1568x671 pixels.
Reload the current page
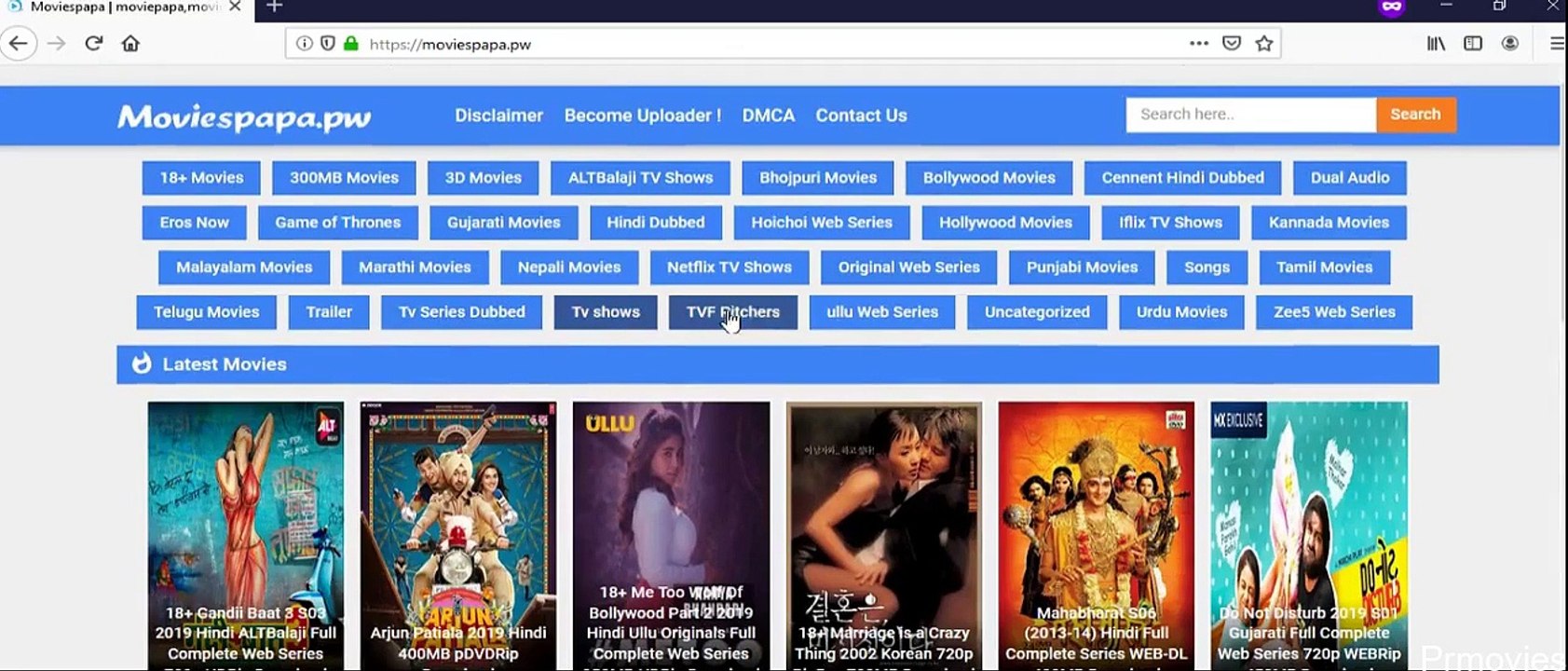click(93, 44)
